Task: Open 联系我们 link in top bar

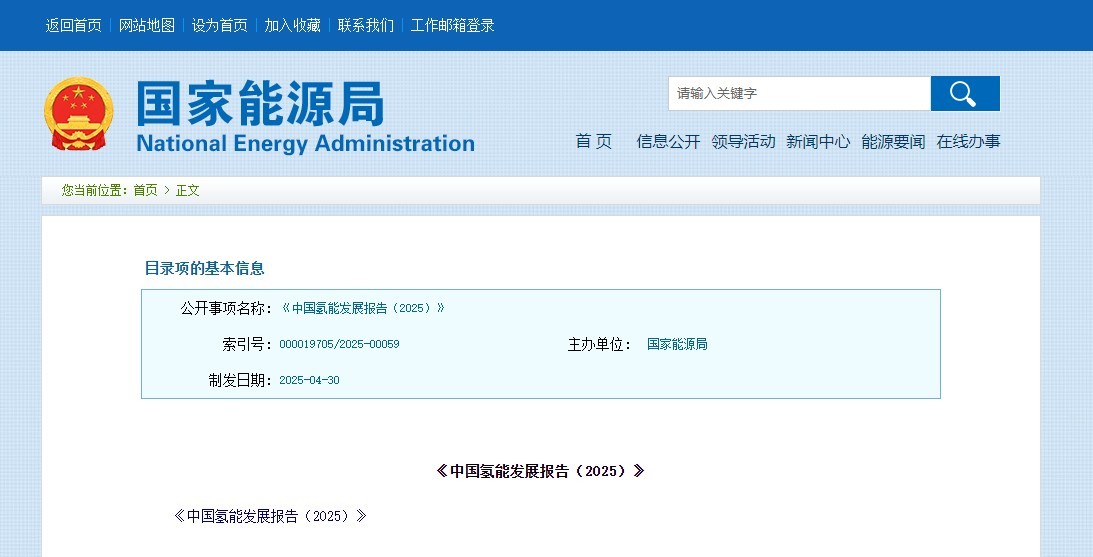Action: [365, 26]
